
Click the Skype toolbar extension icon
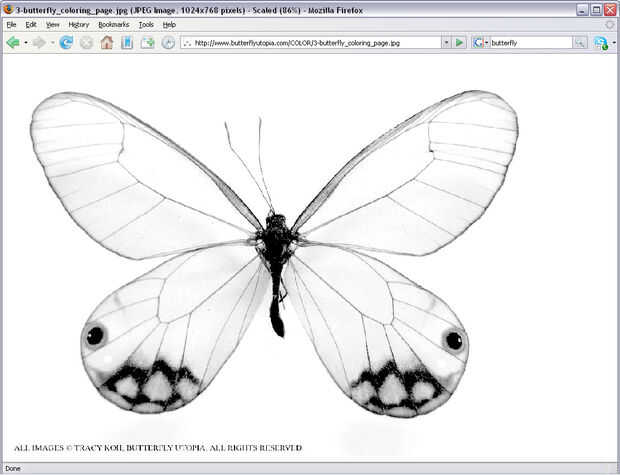coord(601,43)
